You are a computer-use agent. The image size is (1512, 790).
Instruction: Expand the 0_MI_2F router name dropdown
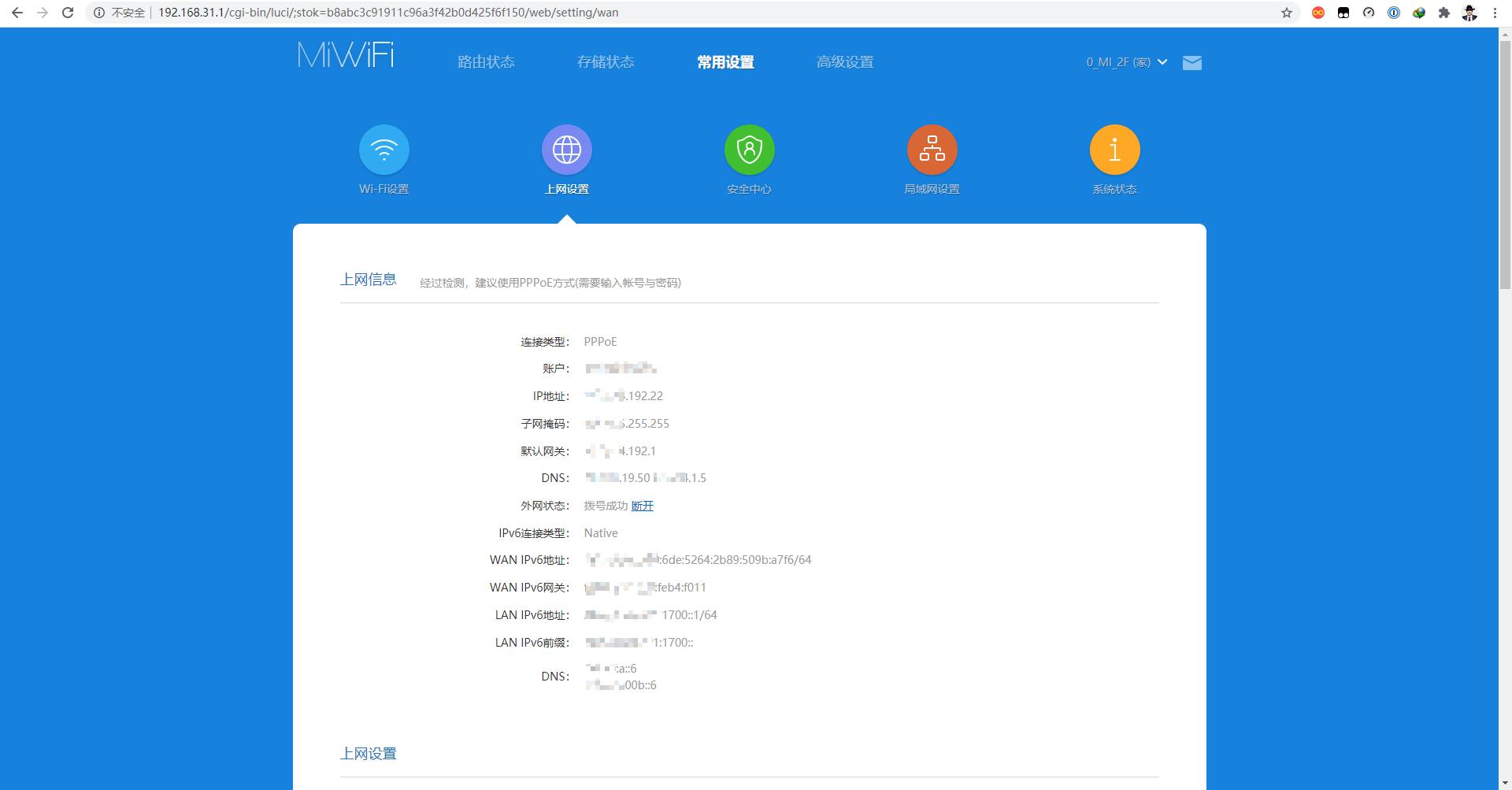click(x=1126, y=62)
